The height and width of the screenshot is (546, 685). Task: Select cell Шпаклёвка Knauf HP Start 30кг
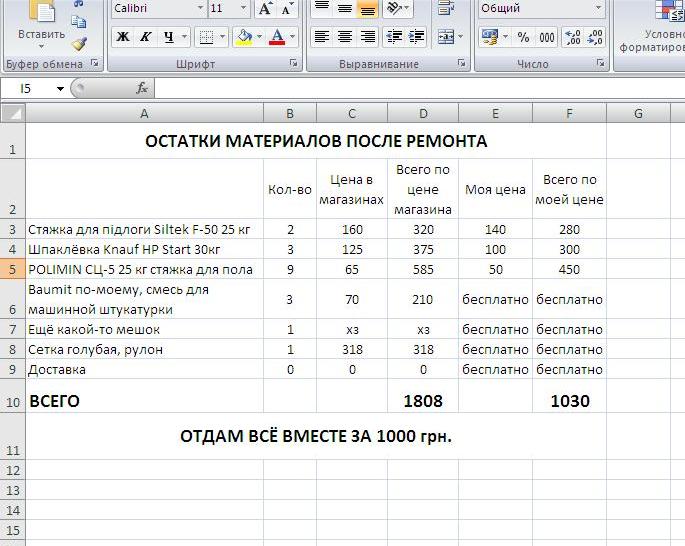[145, 249]
